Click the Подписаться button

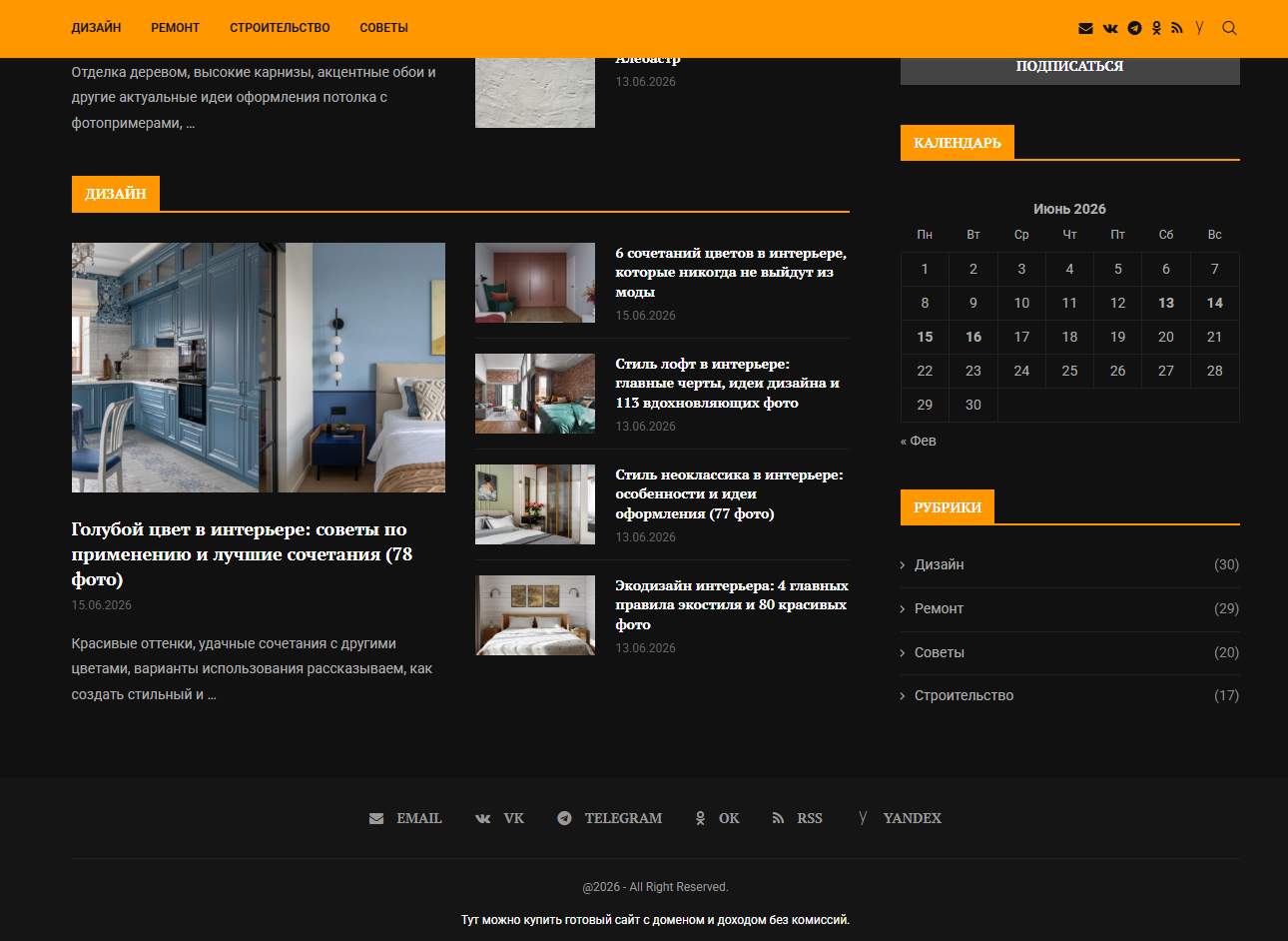point(1069,67)
